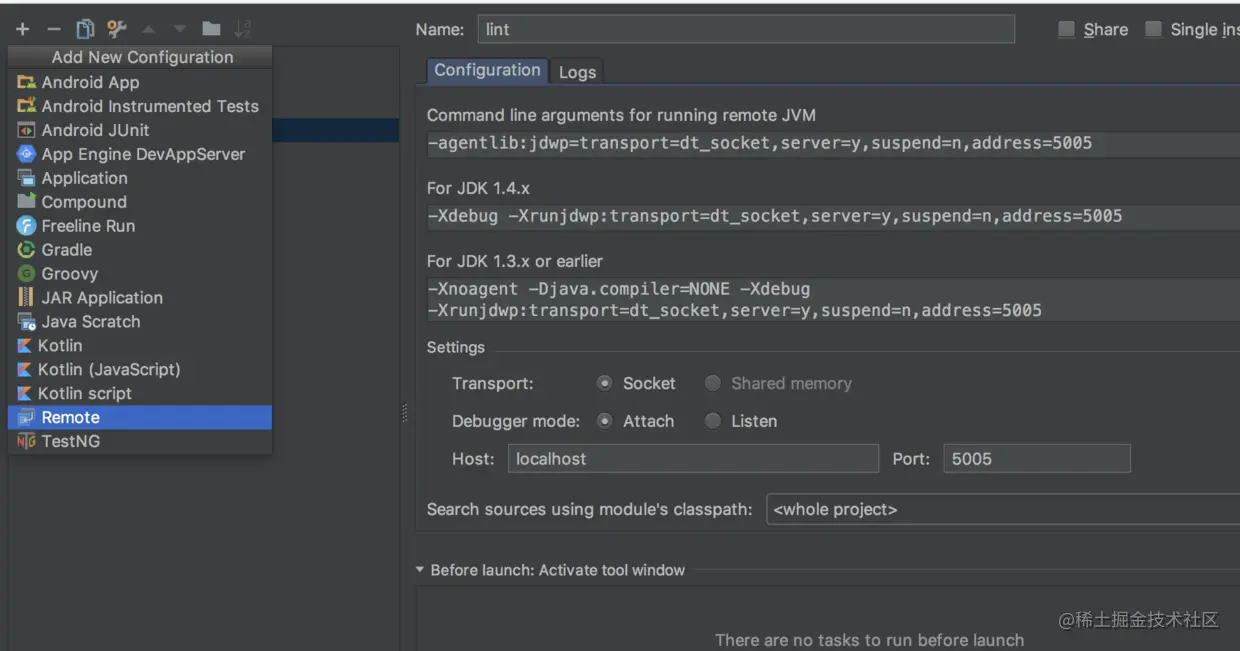
Task: Select the Listen debugger mode radio
Action: (x=713, y=421)
